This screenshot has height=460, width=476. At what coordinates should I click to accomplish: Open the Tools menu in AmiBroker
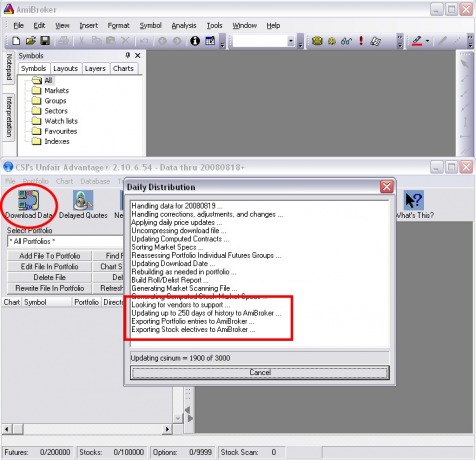tap(214, 25)
